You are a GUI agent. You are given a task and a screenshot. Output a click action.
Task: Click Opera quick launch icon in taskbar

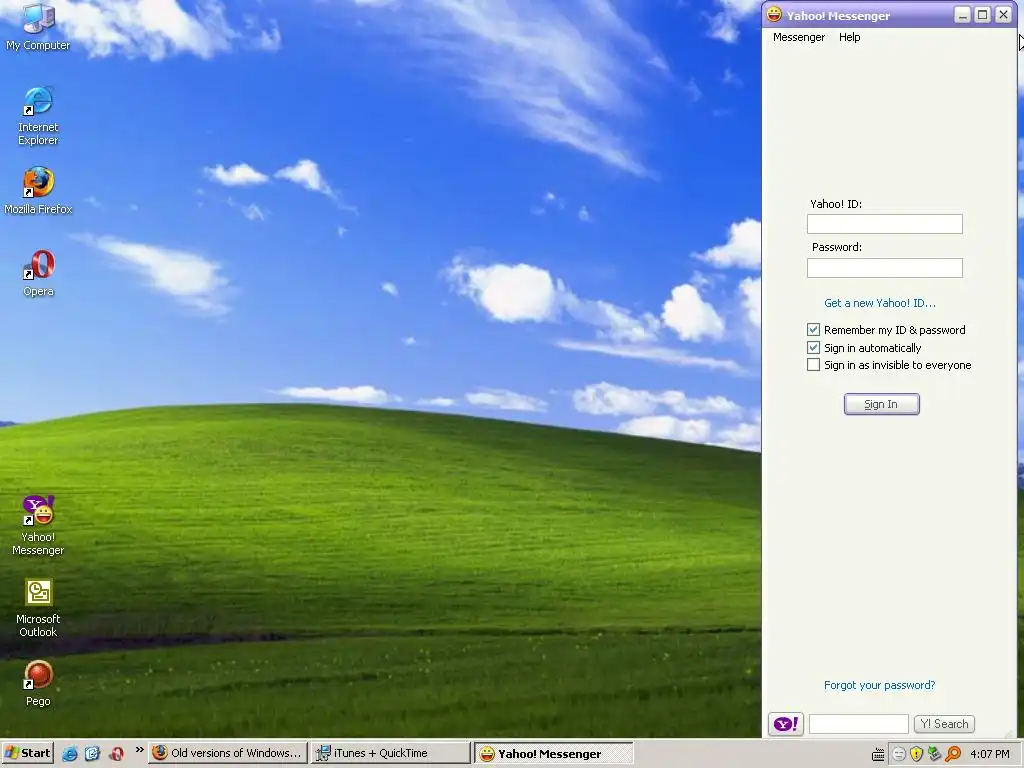(116, 754)
